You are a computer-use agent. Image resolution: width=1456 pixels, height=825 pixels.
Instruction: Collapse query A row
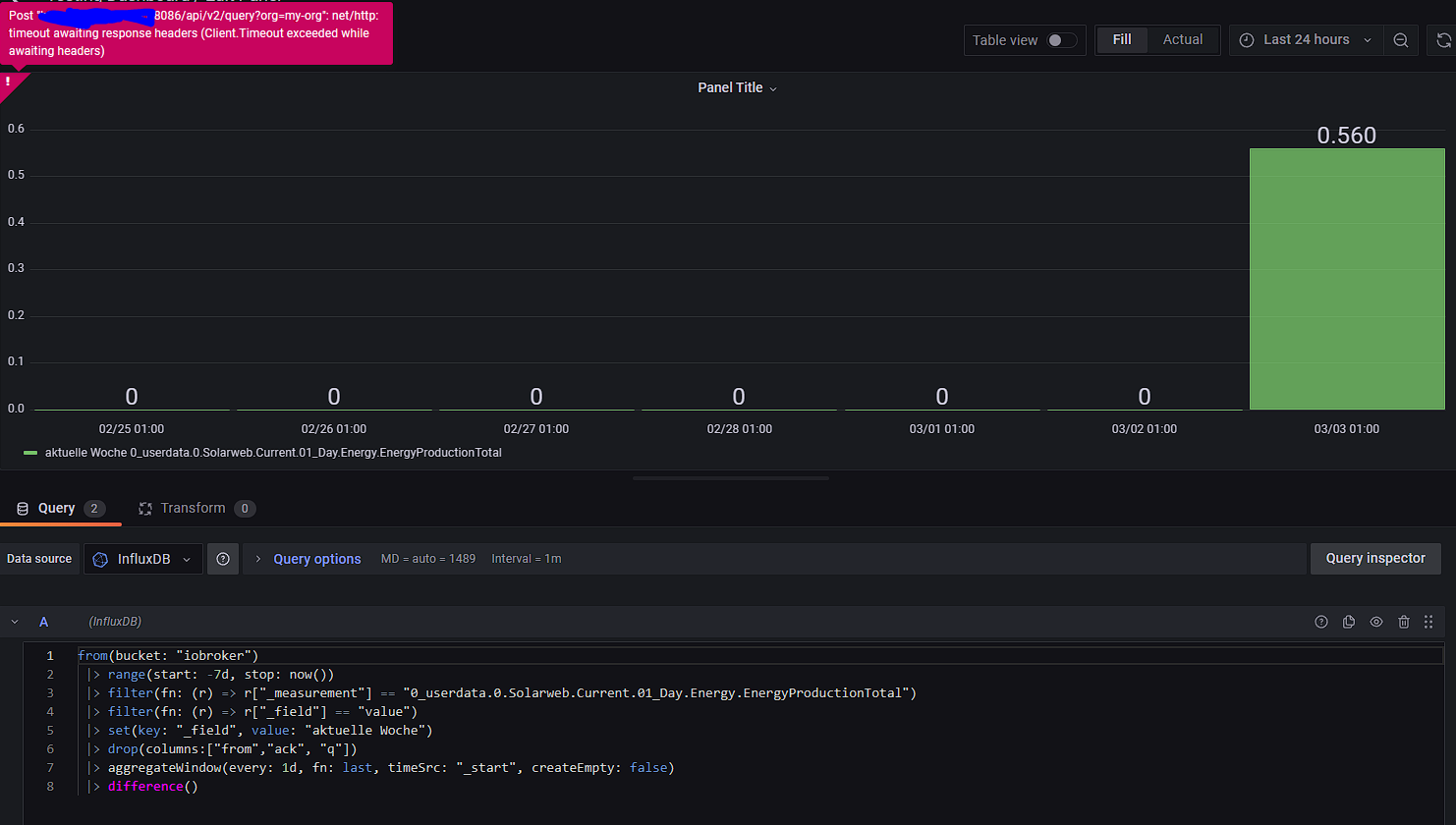click(x=15, y=622)
